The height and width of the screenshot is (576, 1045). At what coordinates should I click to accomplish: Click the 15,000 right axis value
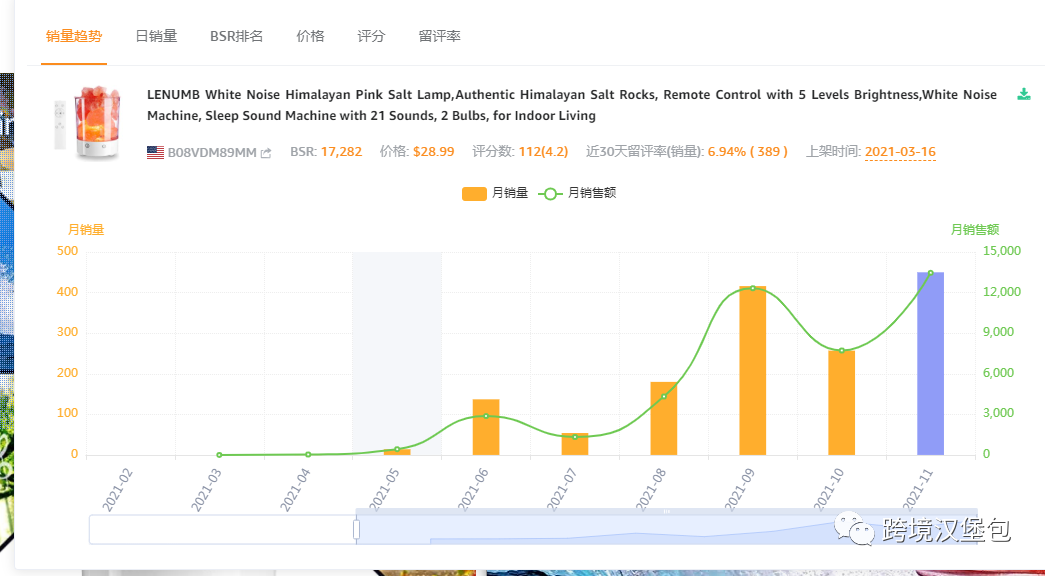1002,251
